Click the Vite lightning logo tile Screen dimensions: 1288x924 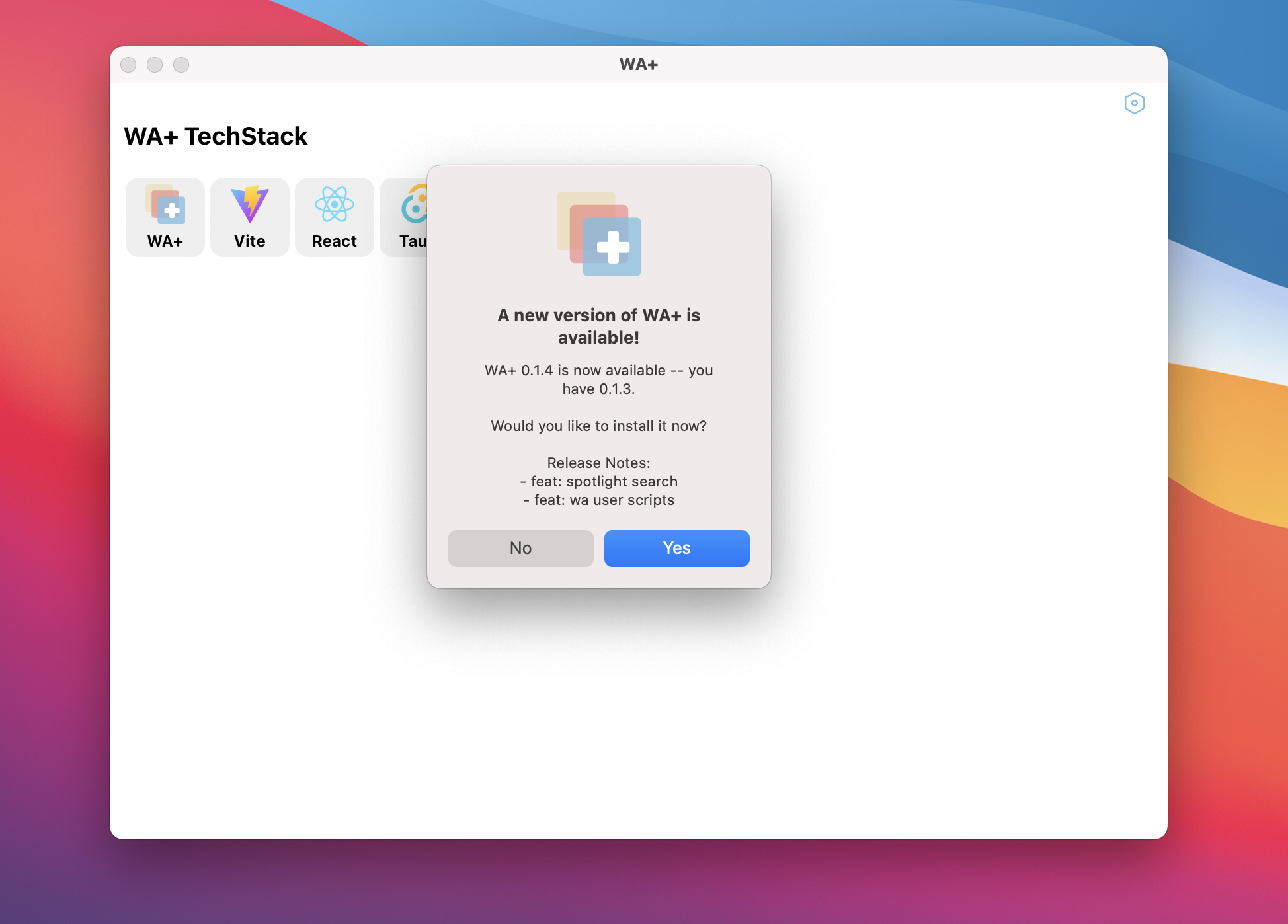click(250, 217)
